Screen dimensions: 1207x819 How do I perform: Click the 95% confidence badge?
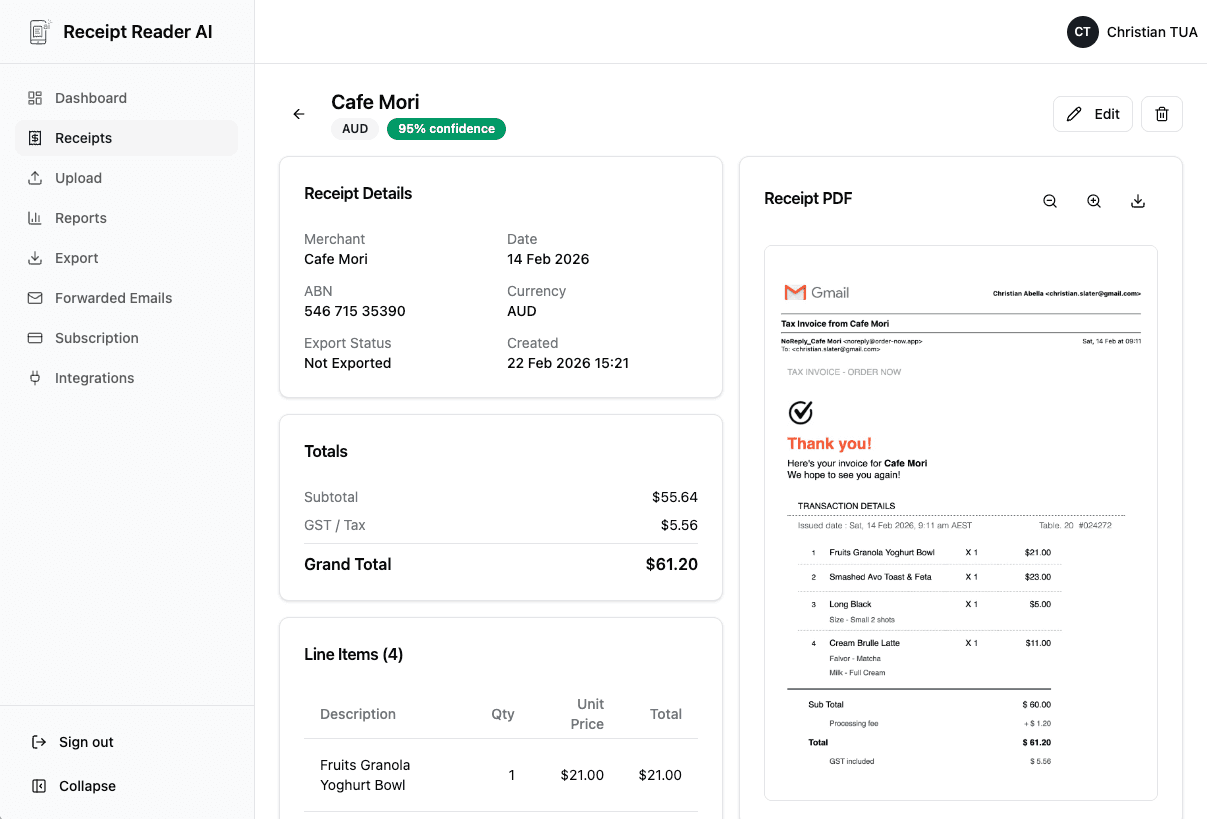446,128
